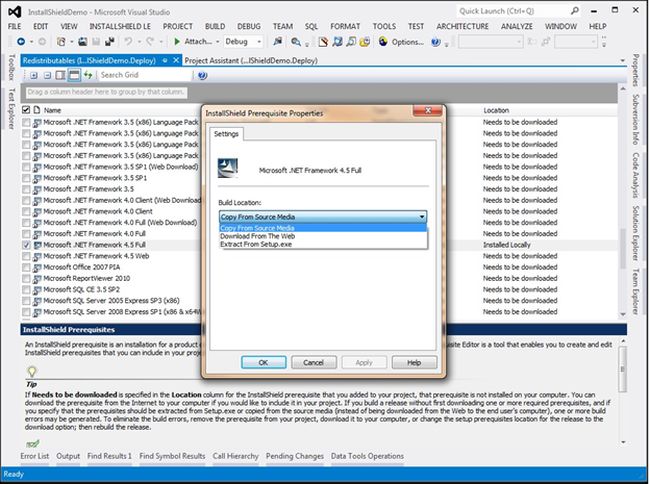650x484 pixels.
Task: Open the Navigate Backward history dropdown arrow
Action: (31, 42)
